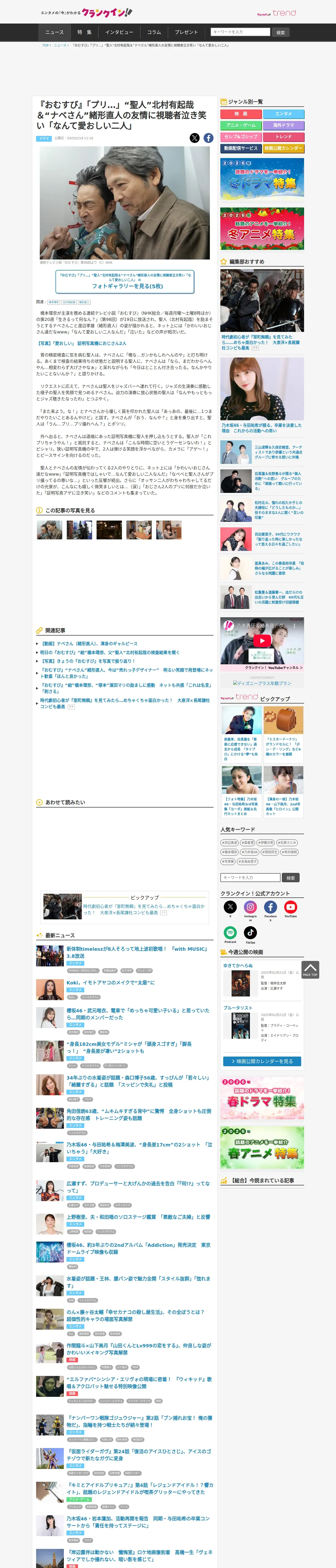The height and width of the screenshot is (1568, 336).
Task: Click the PAGE TOP arrow button
Action: pyautogui.click(x=310, y=970)
